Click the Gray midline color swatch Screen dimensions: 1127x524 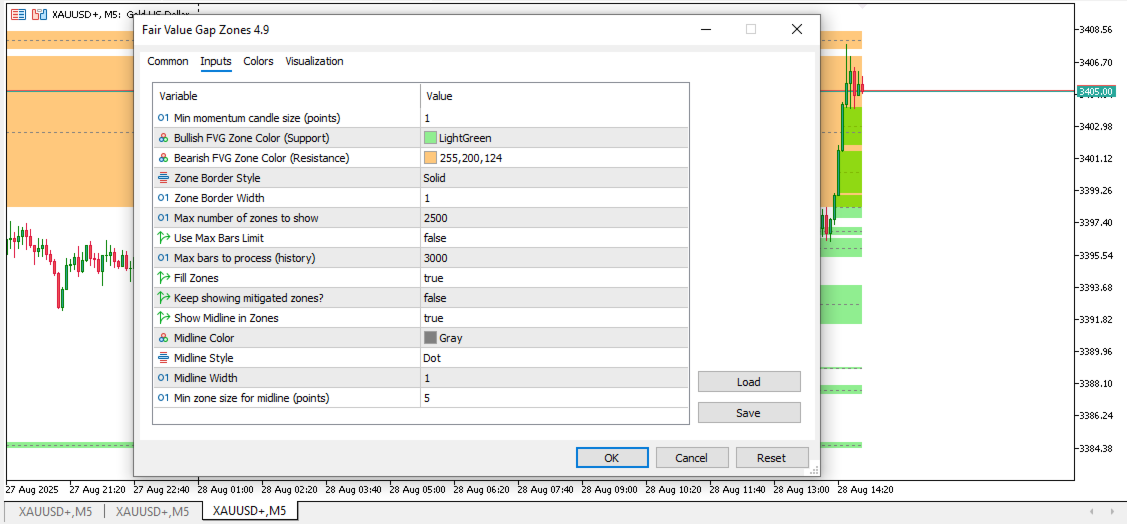(x=431, y=338)
